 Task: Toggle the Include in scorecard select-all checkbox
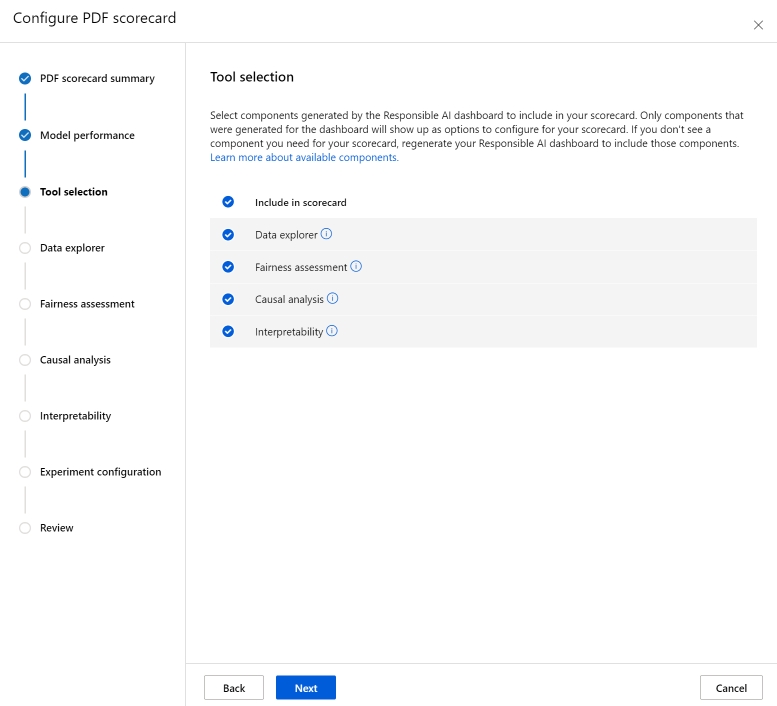(228, 202)
